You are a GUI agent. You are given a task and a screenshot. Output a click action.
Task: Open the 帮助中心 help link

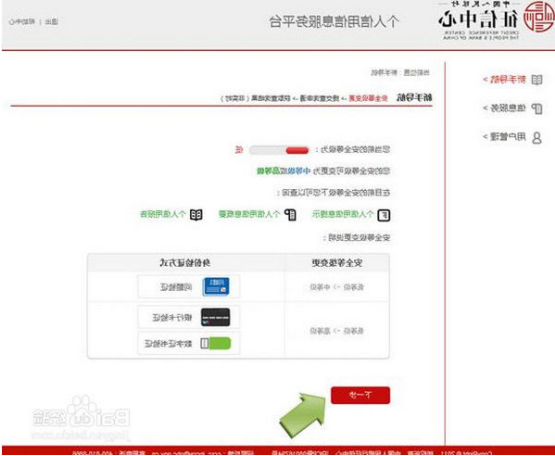tap(22, 22)
